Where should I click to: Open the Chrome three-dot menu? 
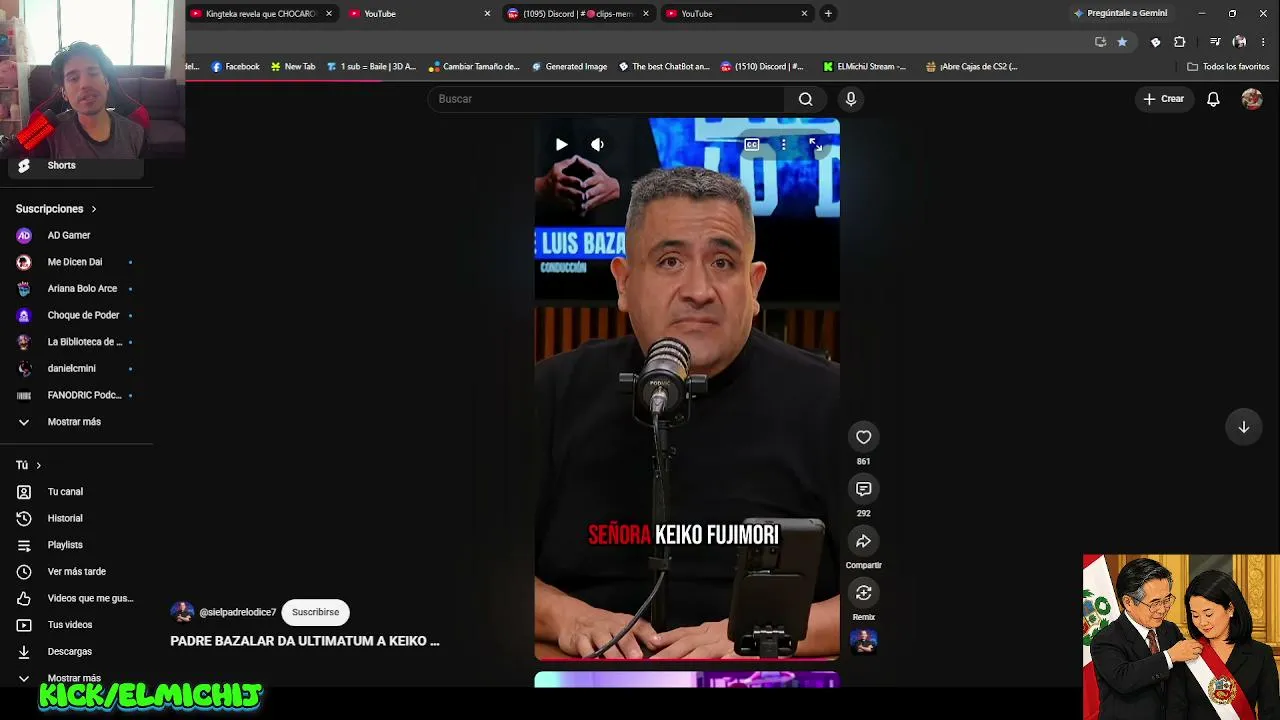pos(1265,42)
